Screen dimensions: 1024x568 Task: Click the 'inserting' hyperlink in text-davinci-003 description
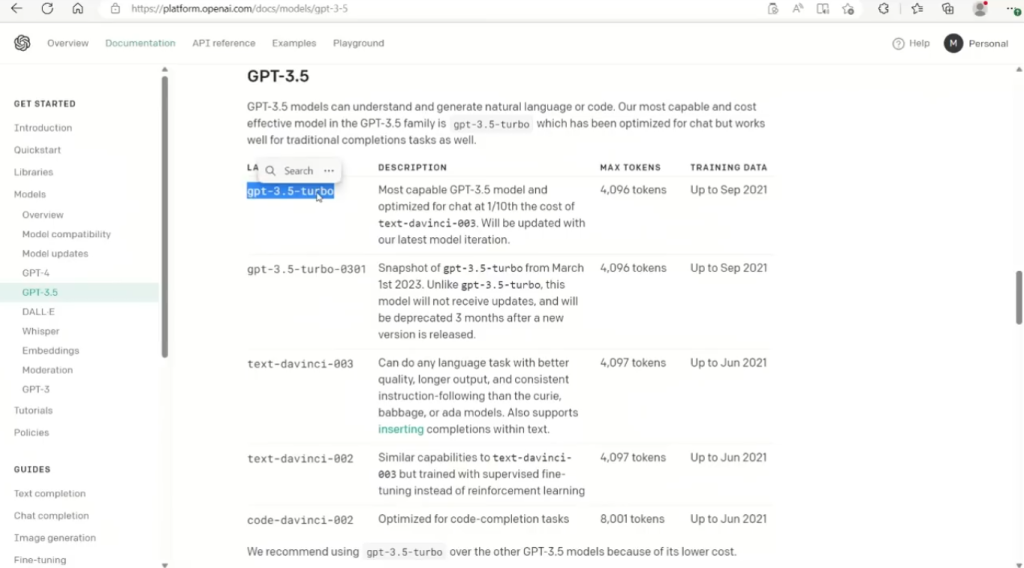point(401,429)
